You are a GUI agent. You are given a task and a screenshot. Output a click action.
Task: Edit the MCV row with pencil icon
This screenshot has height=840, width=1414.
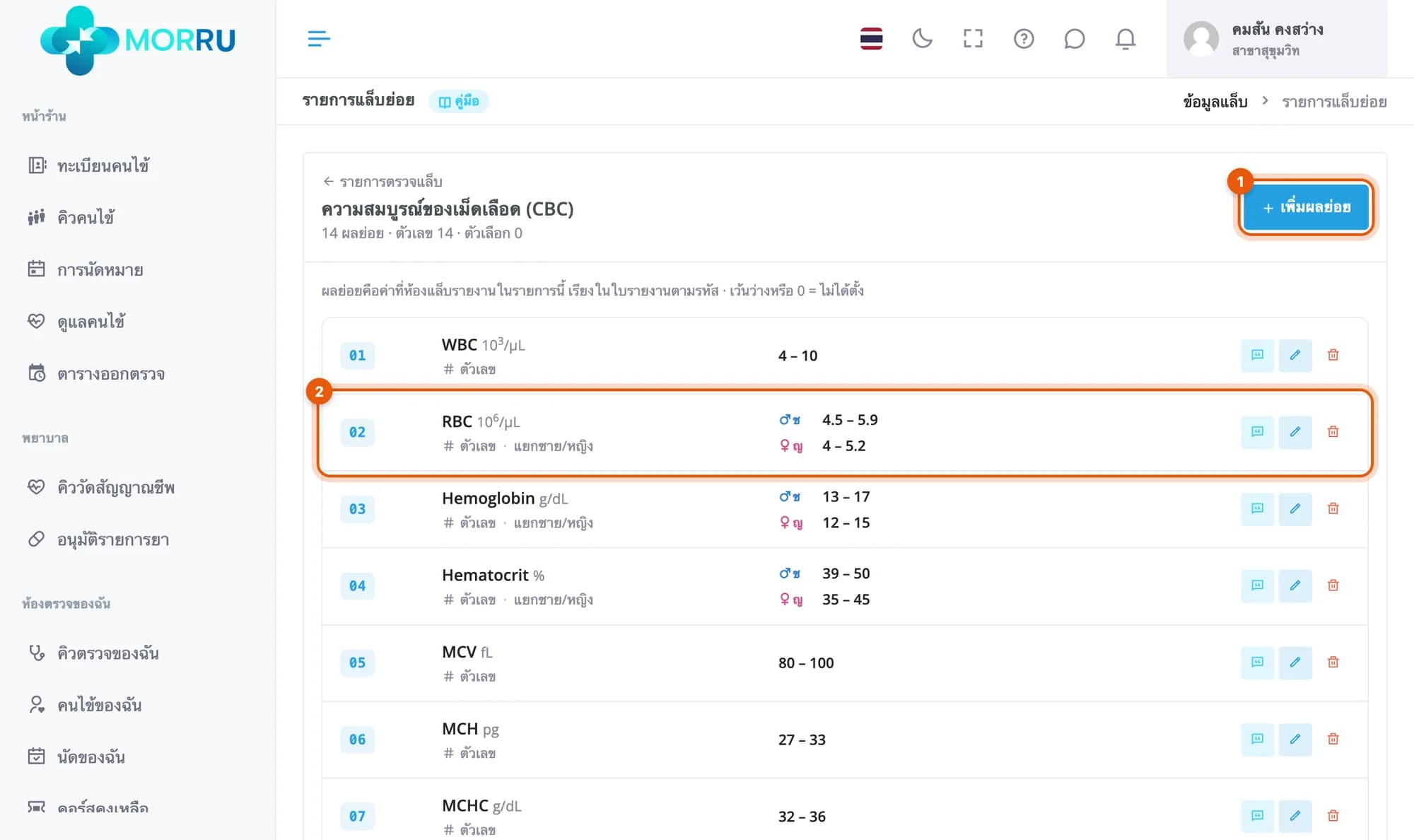pos(1295,663)
